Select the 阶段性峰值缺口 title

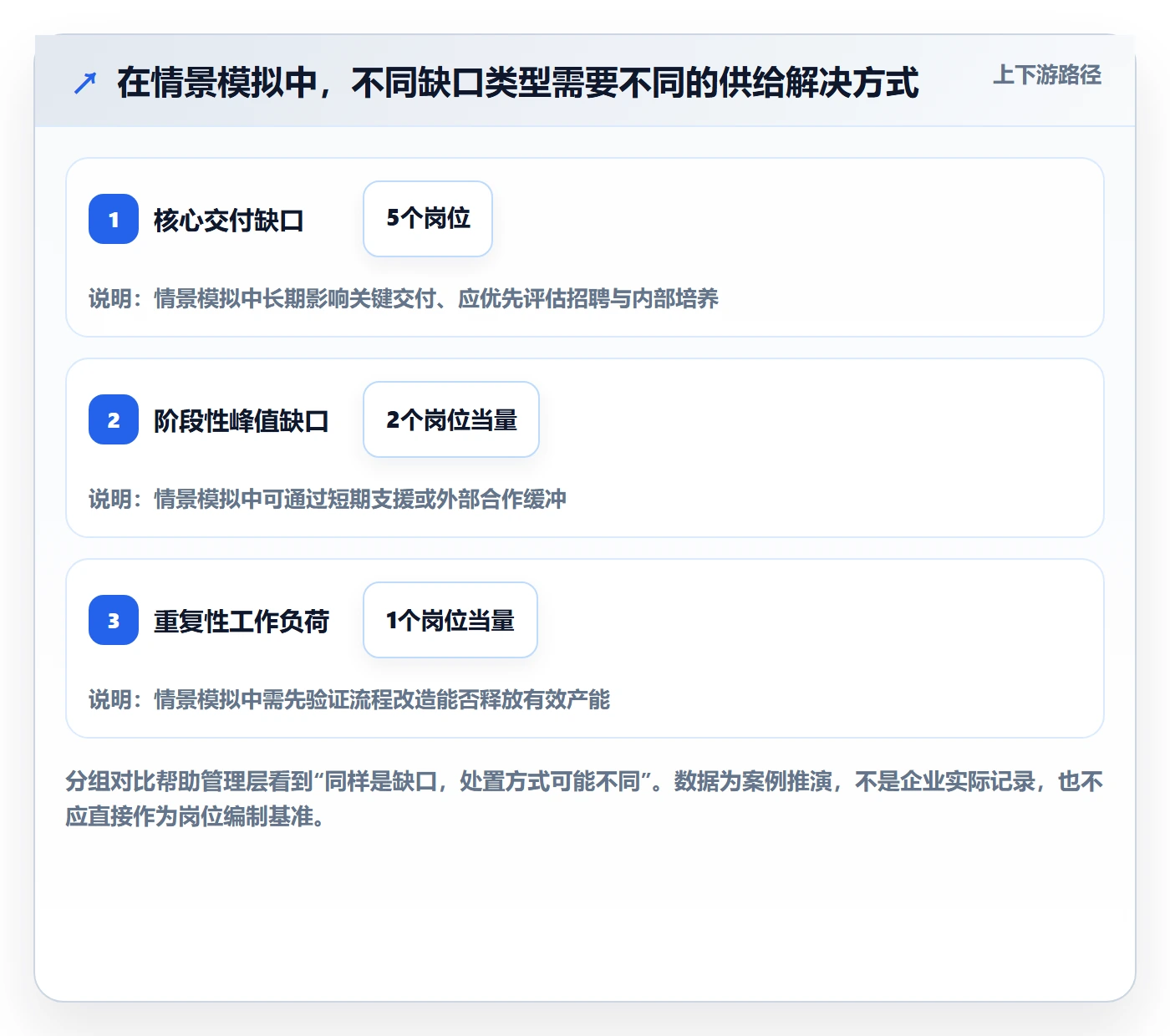click(x=241, y=421)
